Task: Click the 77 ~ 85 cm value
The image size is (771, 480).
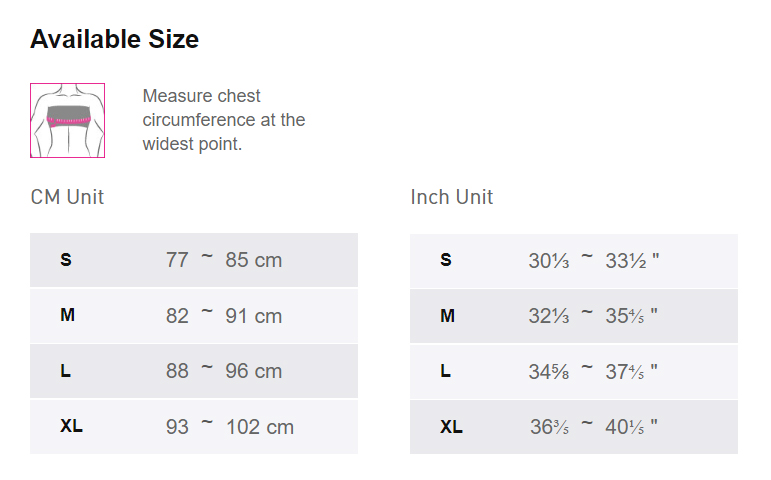Action: (x=224, y=260)
